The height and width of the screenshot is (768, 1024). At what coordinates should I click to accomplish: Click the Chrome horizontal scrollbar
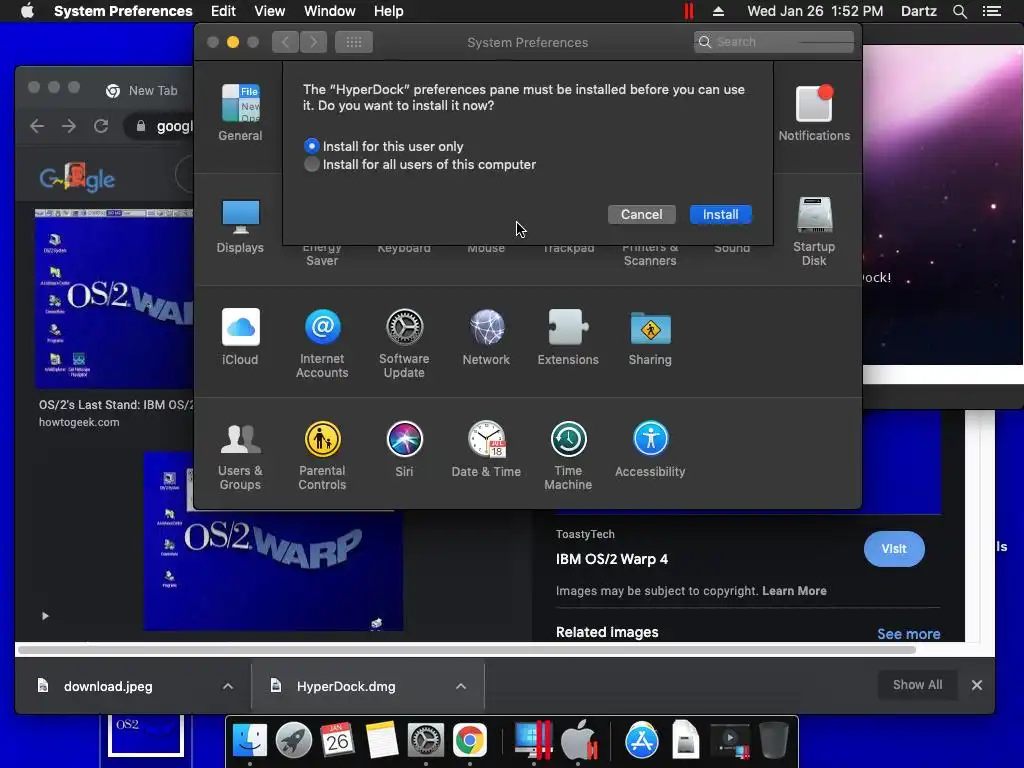point(466,650)
